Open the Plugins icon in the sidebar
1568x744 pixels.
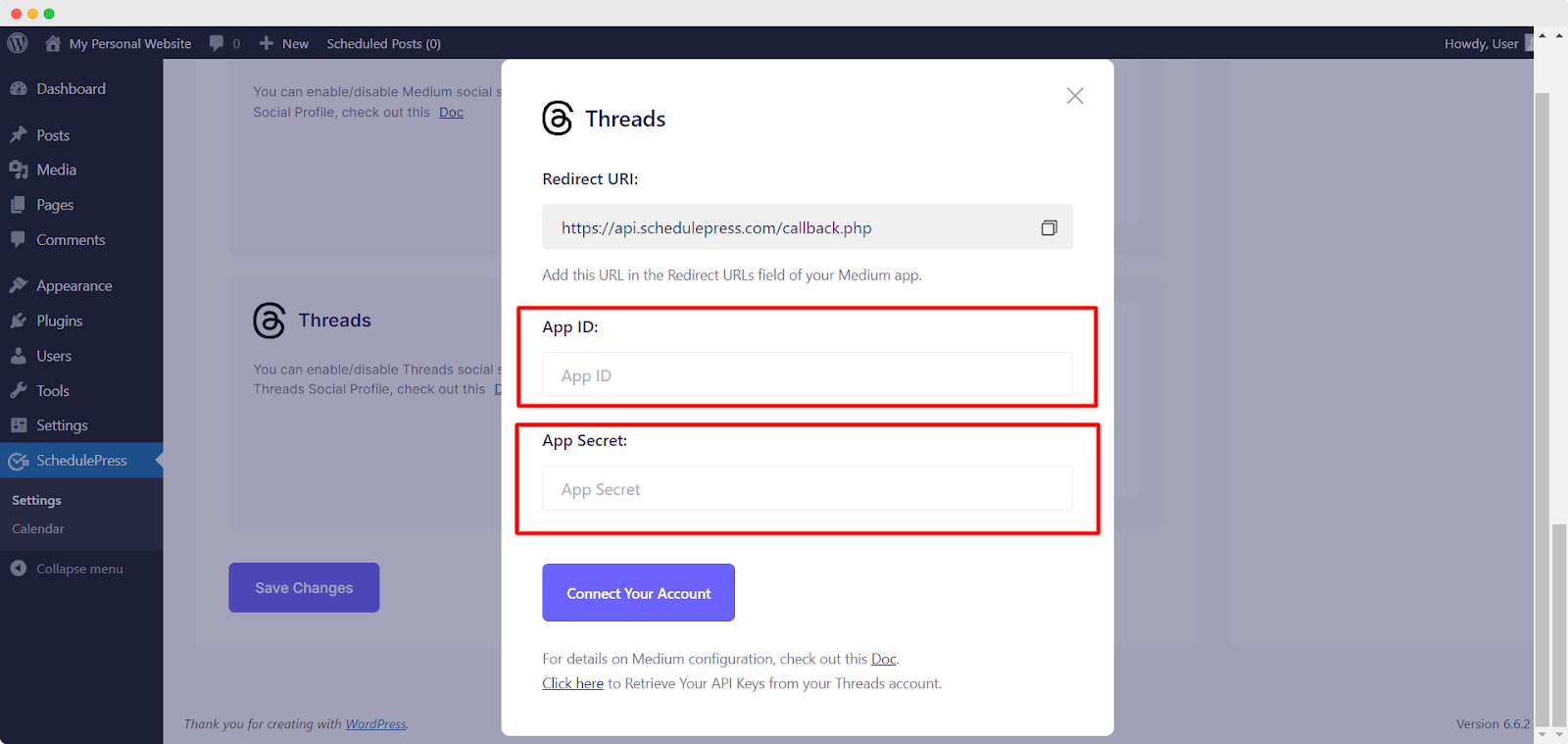[22, 320]
